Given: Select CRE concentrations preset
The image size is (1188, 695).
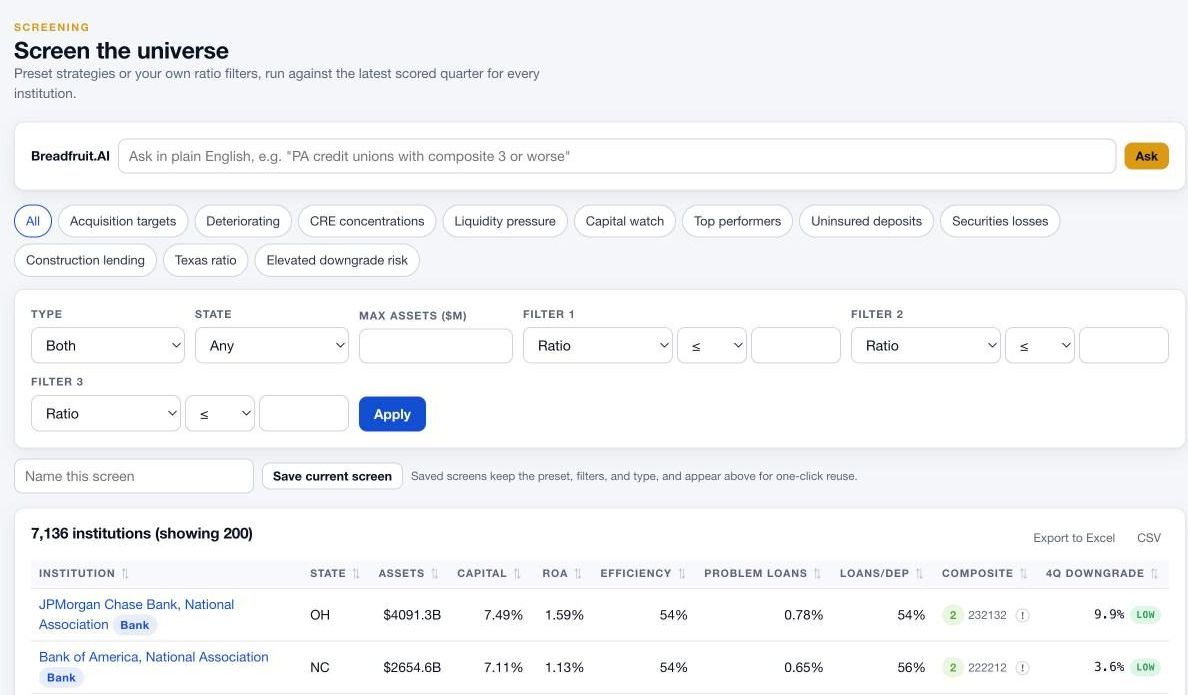Looking at the screenshot, I should point(367,221).
